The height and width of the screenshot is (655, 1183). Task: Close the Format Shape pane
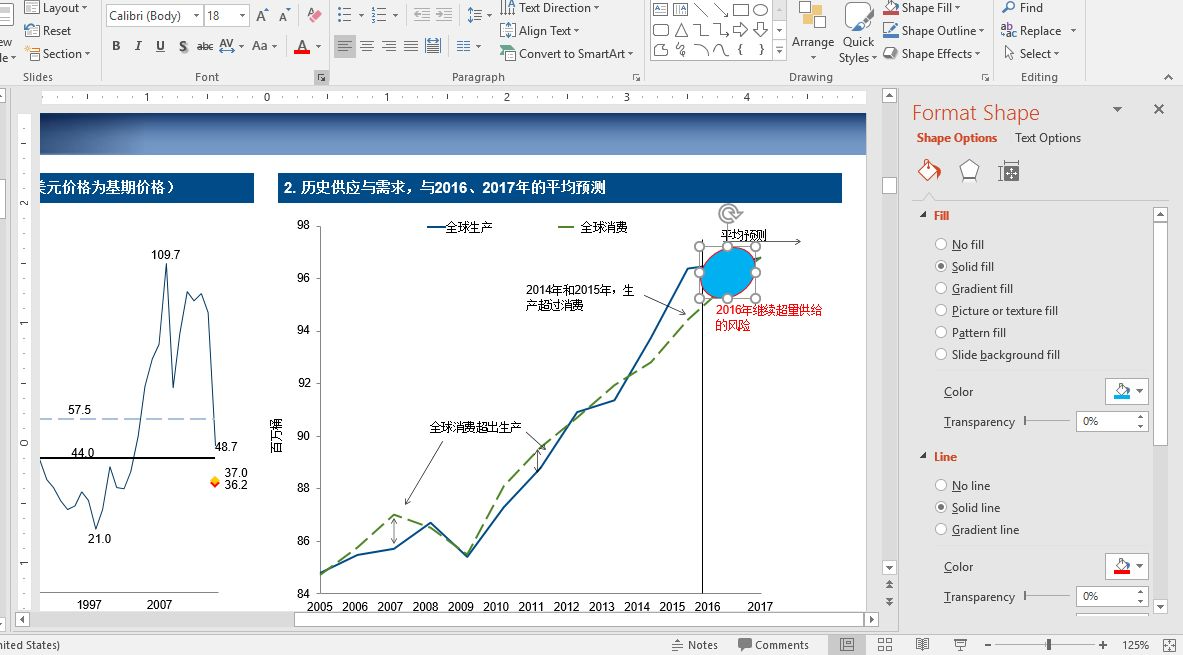click(1159, 109)
